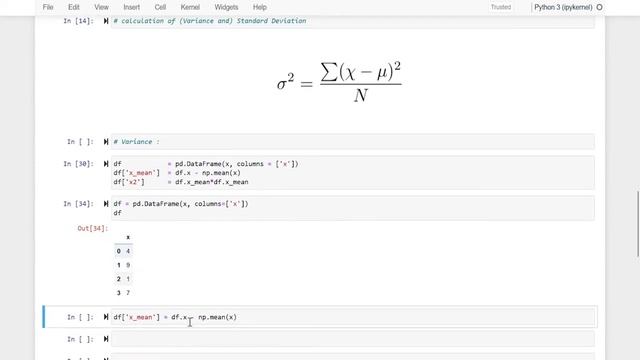640x360 pixels.
Task: Open the View menu
Action: coord(101,7)
